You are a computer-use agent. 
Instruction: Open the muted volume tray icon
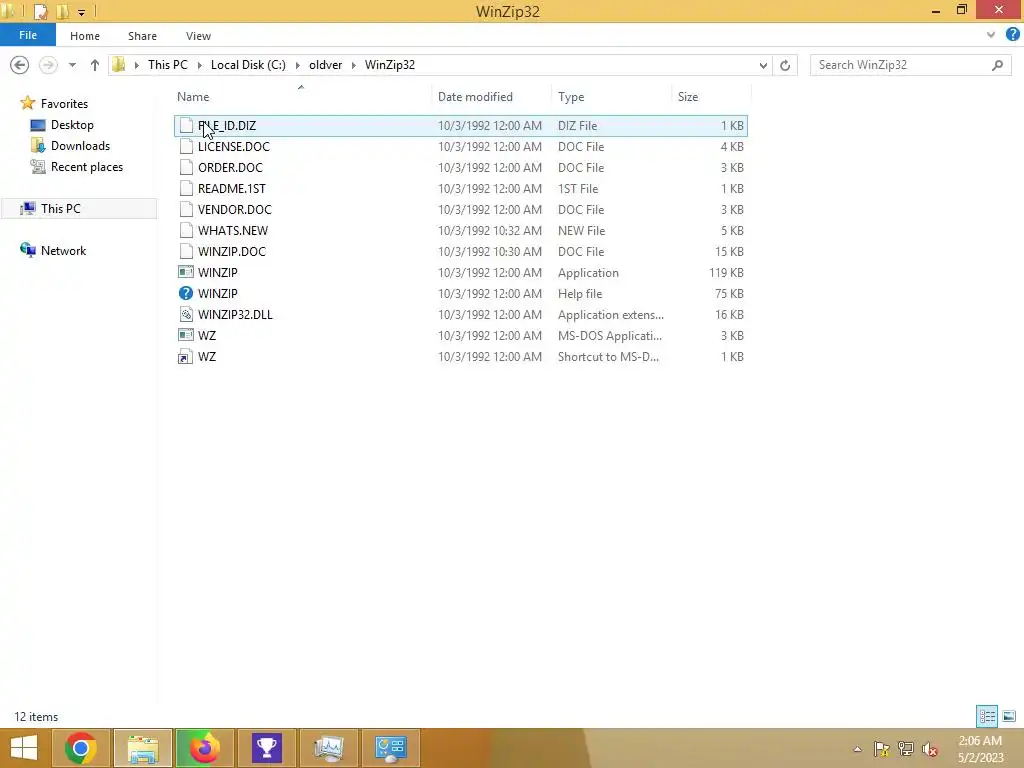[930, 749]
